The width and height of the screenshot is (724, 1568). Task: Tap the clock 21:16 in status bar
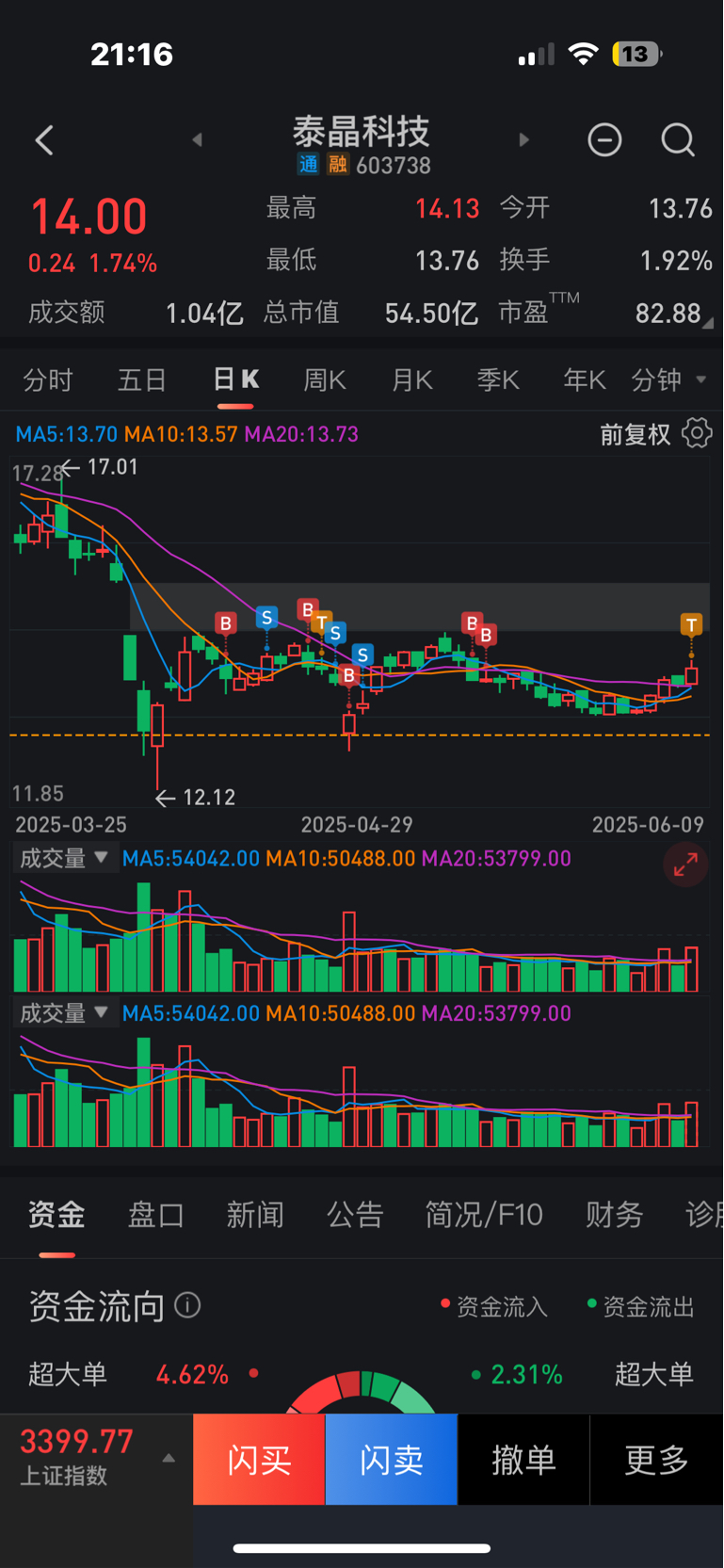(132, 54)
